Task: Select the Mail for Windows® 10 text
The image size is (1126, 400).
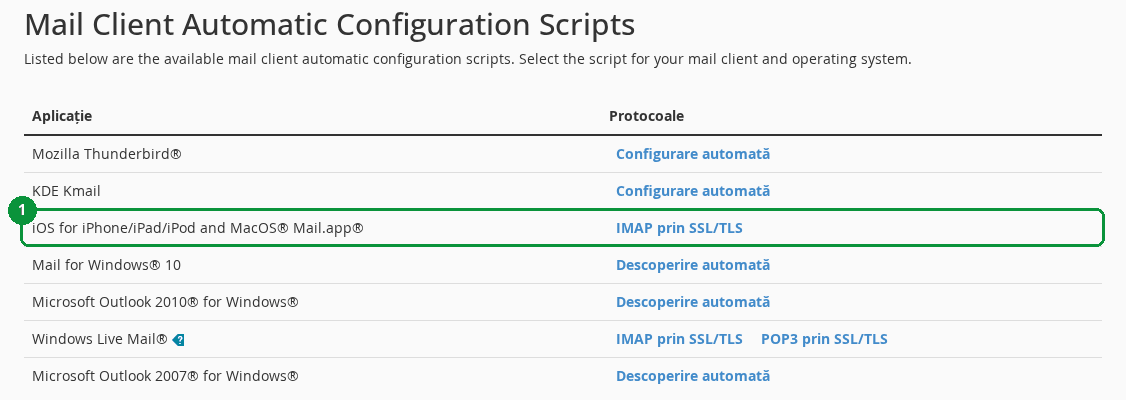Action: point(106,265)
